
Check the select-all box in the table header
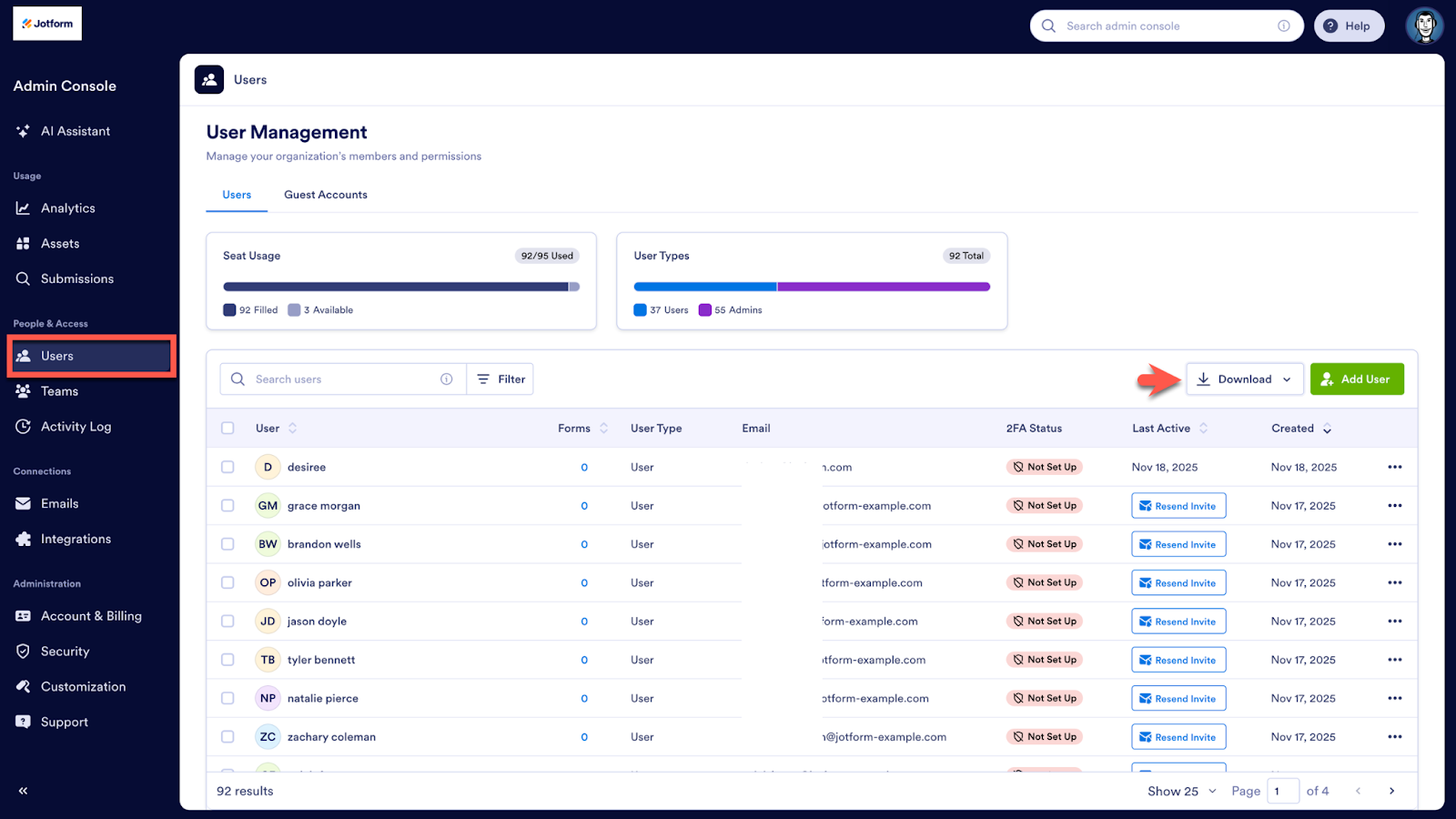(227, 428)
